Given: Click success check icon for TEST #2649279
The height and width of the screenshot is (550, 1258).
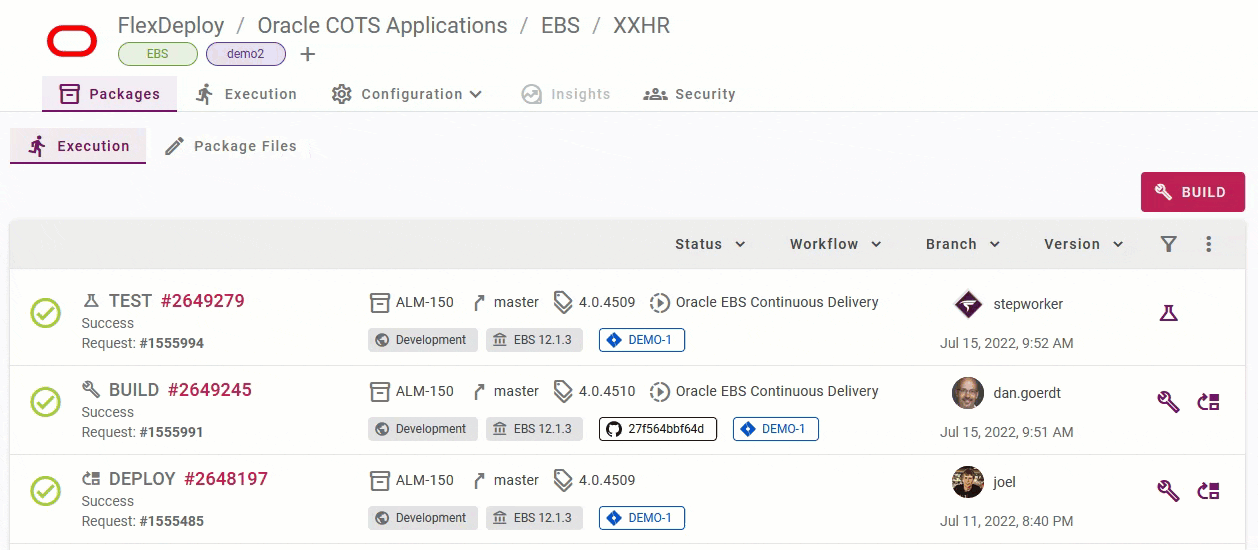Looking at the screenshot, I should [x=46, y=313].
